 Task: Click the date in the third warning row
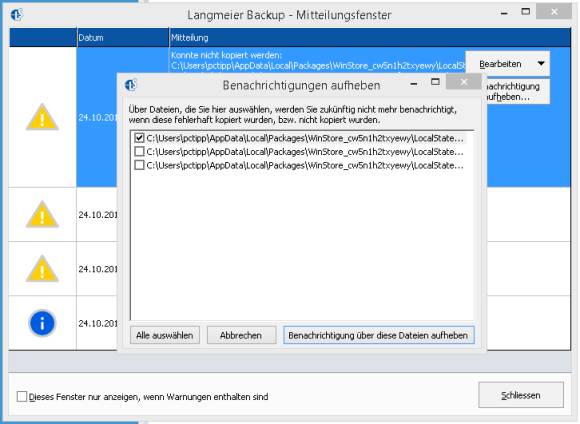[x=98, y=269]
